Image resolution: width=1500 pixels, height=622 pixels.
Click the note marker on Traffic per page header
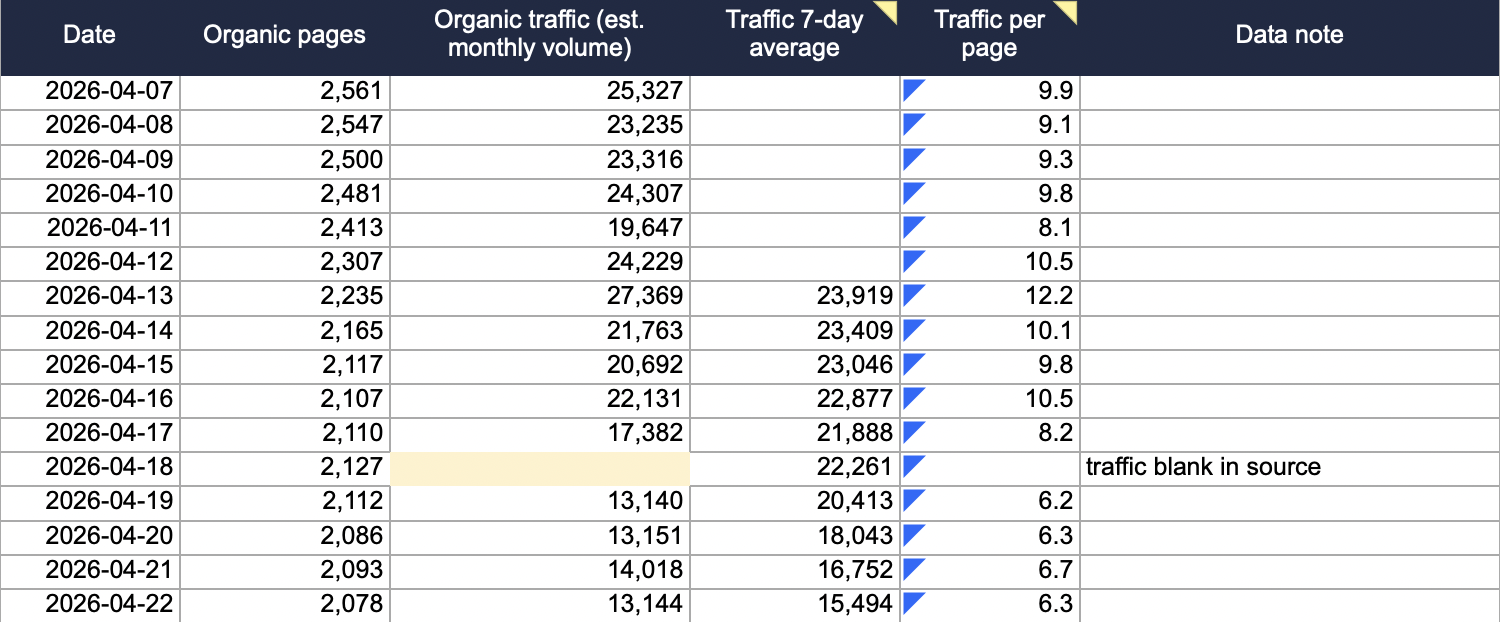point(1067,12)
